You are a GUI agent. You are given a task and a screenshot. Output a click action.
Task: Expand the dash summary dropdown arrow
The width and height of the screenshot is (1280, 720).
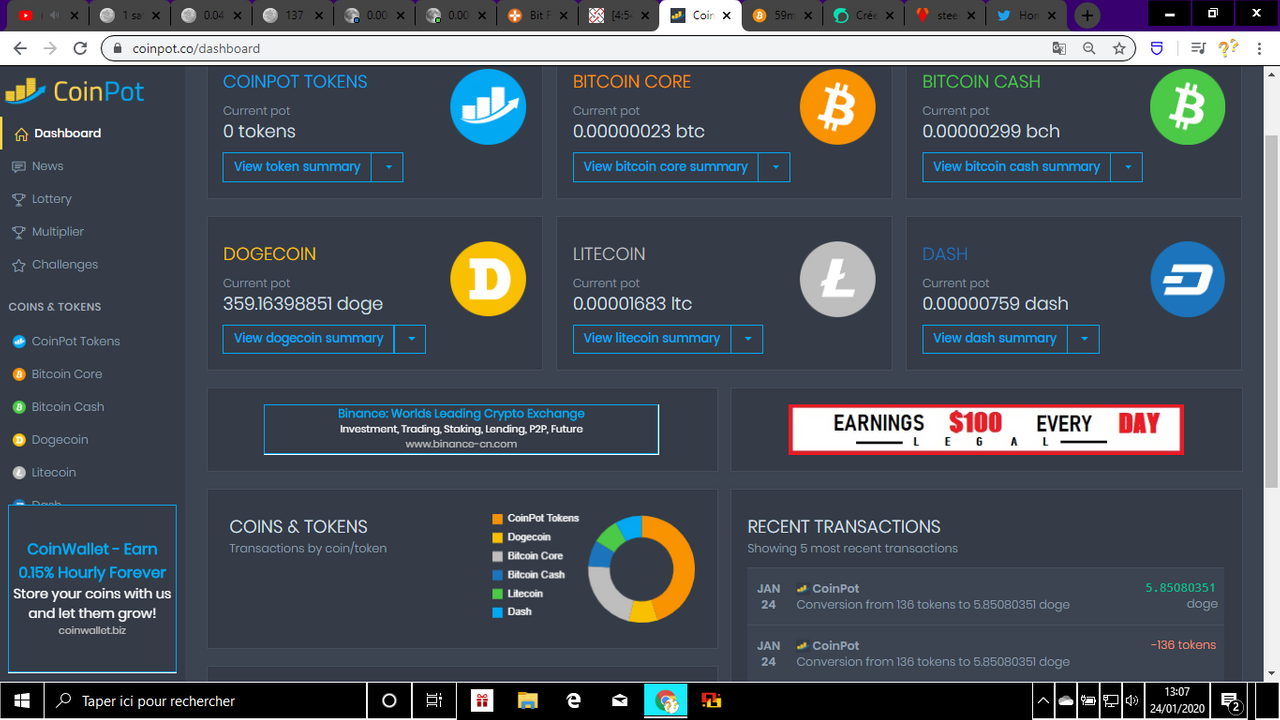1084,339
